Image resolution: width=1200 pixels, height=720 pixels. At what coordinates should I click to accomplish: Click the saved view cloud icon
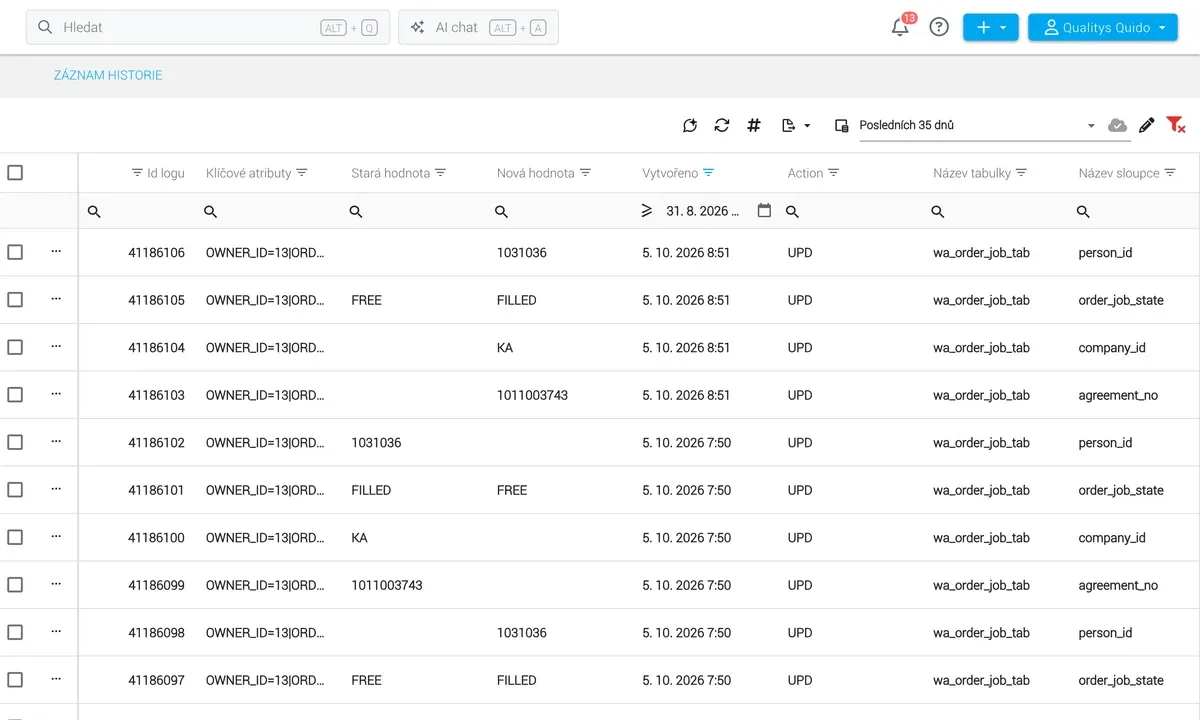pos(1118,125)
